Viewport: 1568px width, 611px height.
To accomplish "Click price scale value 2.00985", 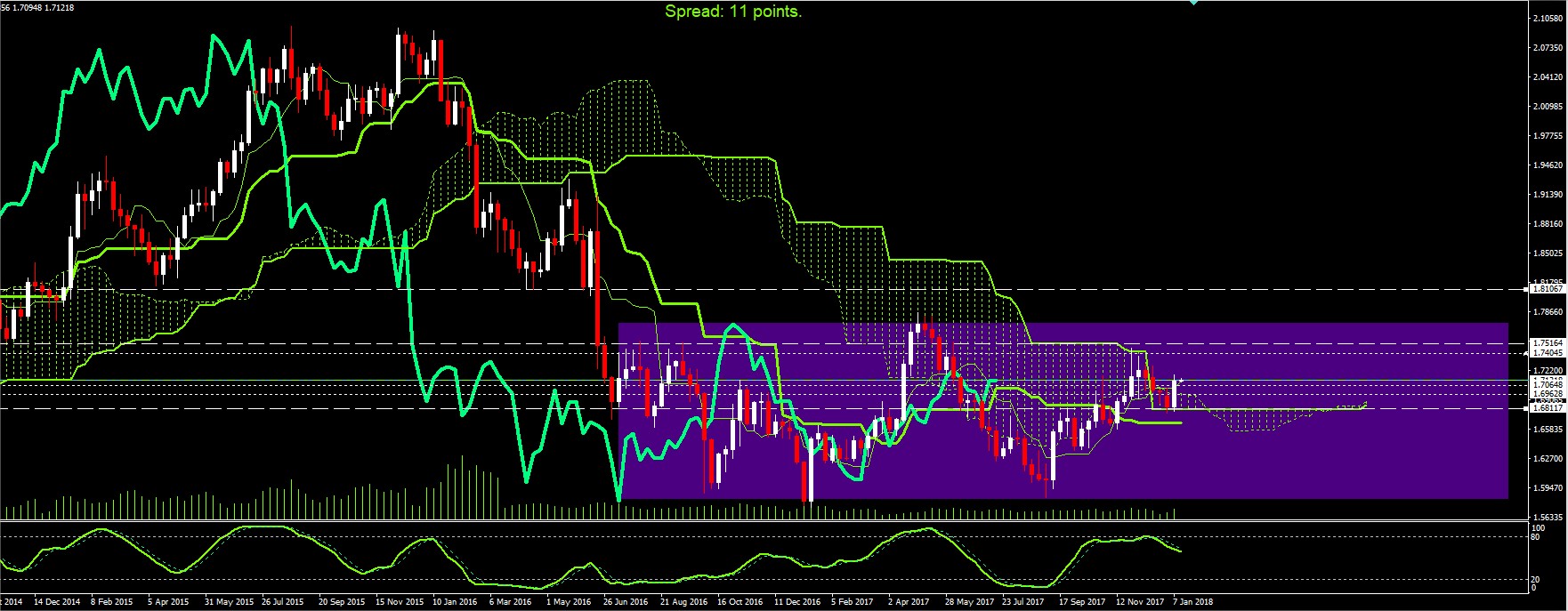I will (1548, 107).
